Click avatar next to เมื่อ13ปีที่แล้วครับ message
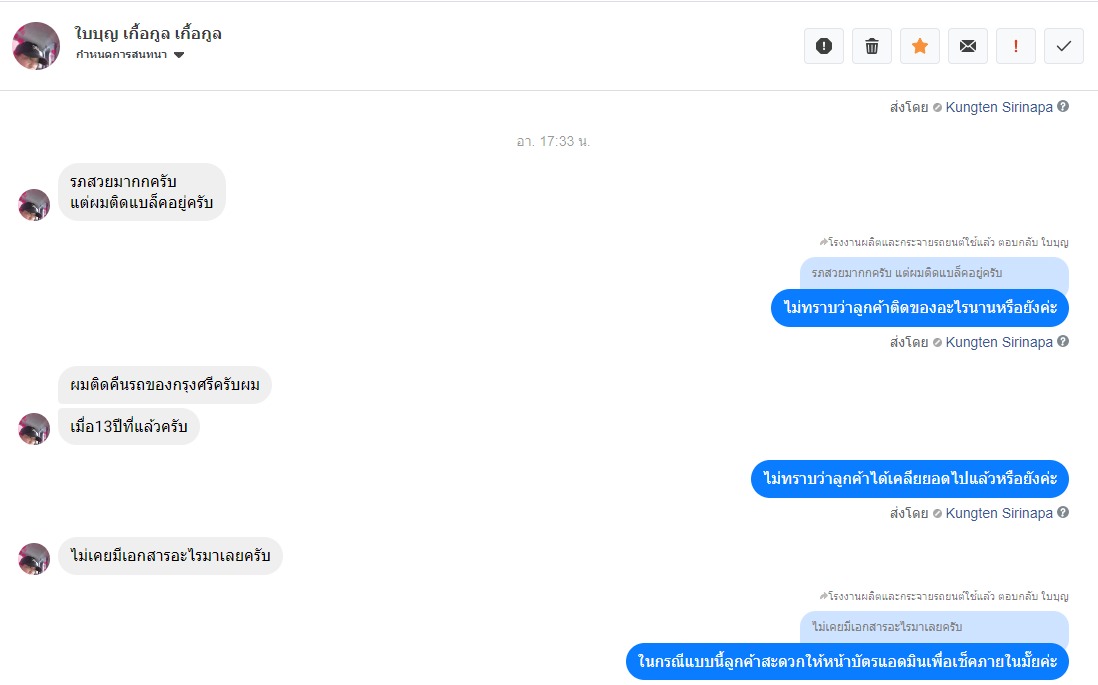The width and height of the screenshot is (1098, 685). 34,429
